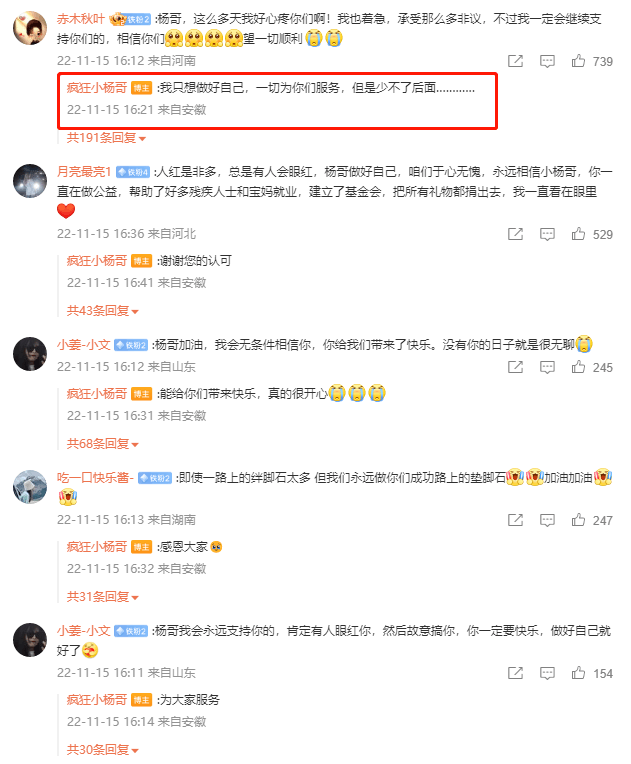Forward 月亮最亮1's comment
Image resolution: width=631 pixels, height=764 pixels.
(515, 234)
